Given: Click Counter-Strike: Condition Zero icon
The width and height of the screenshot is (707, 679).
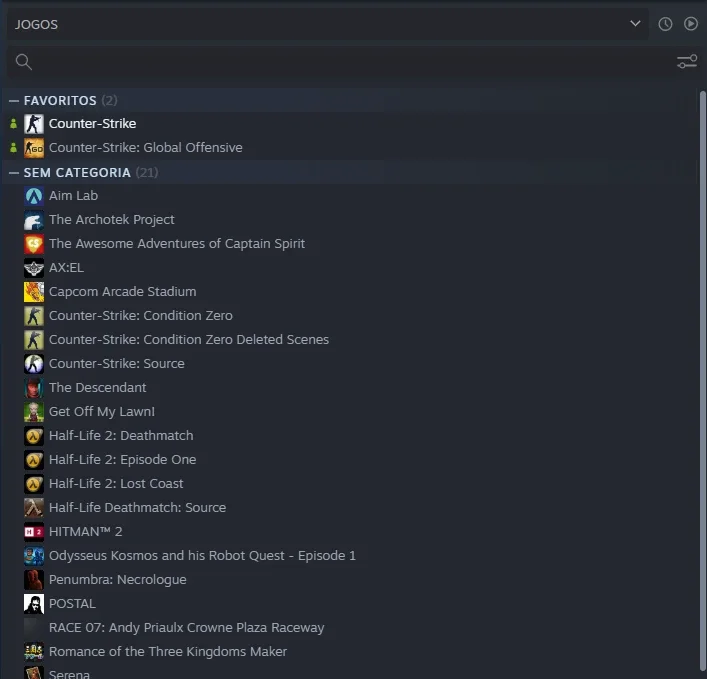Looking at the screenshot, I should click(x=34, y=316).
